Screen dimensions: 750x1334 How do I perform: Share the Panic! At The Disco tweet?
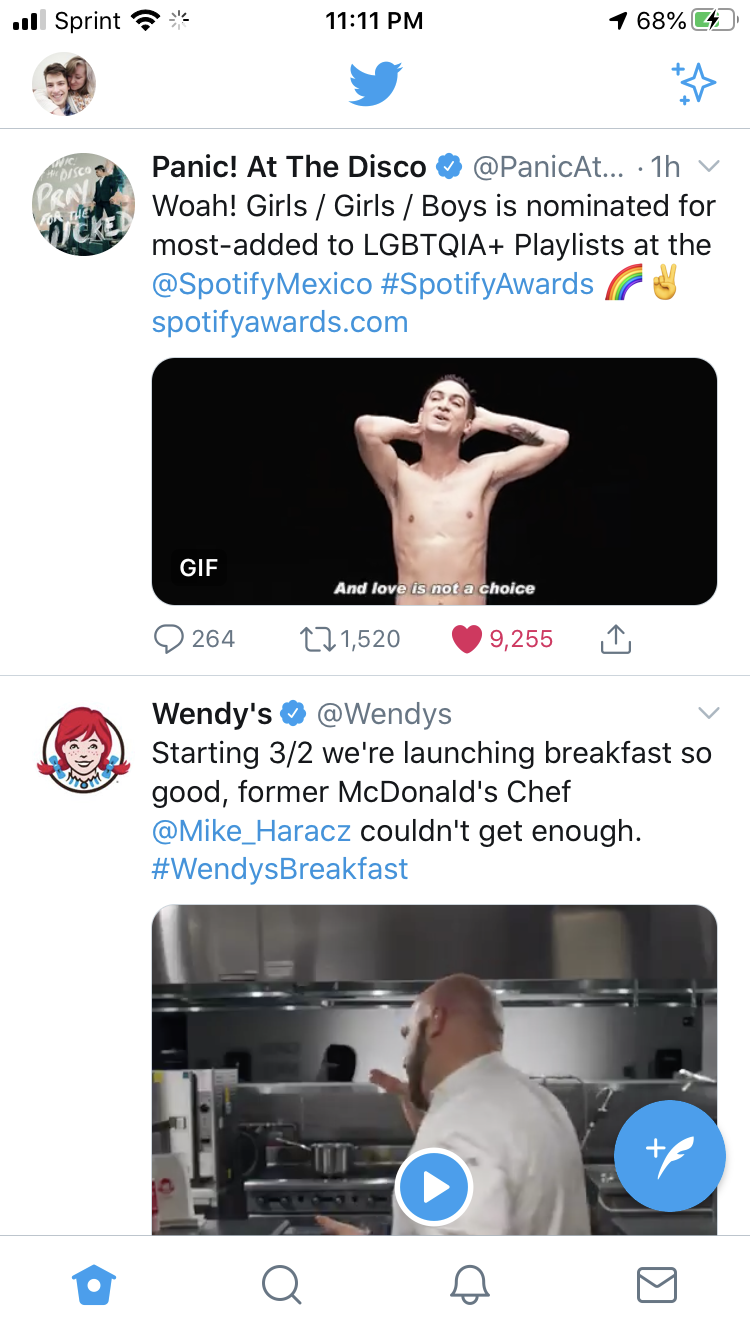(x=616, y=639)
